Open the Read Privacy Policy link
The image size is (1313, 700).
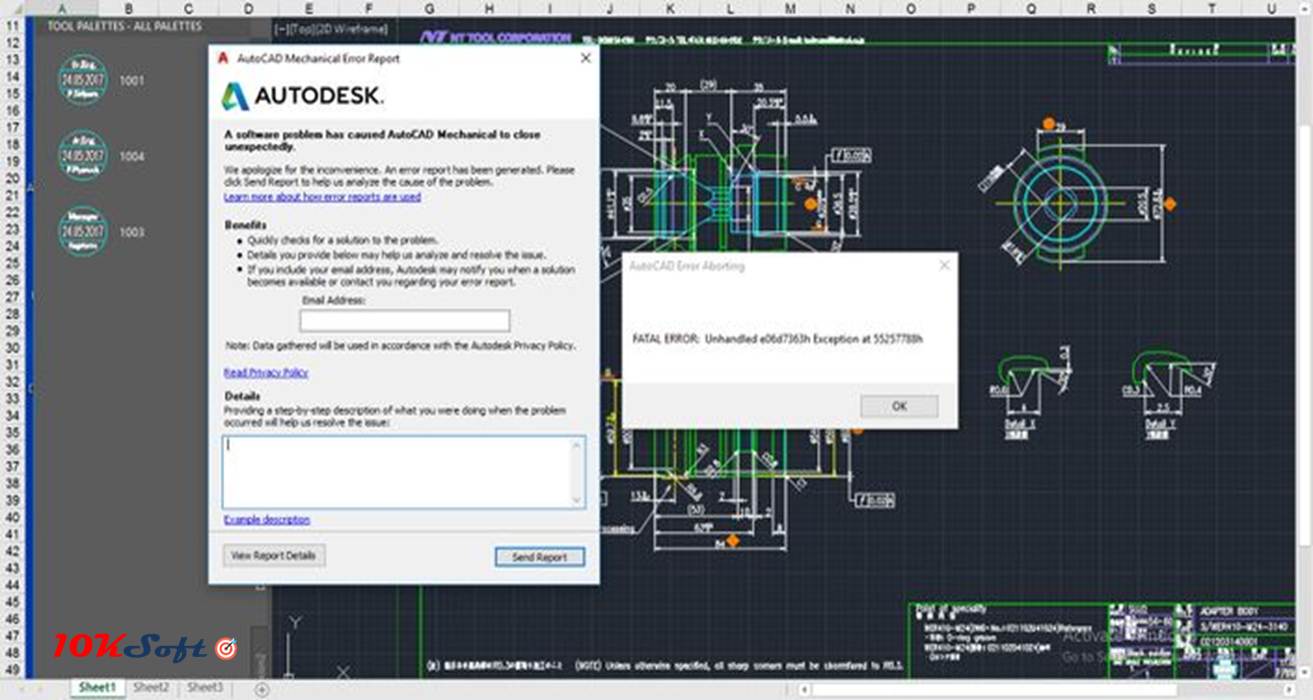point(266,372)
